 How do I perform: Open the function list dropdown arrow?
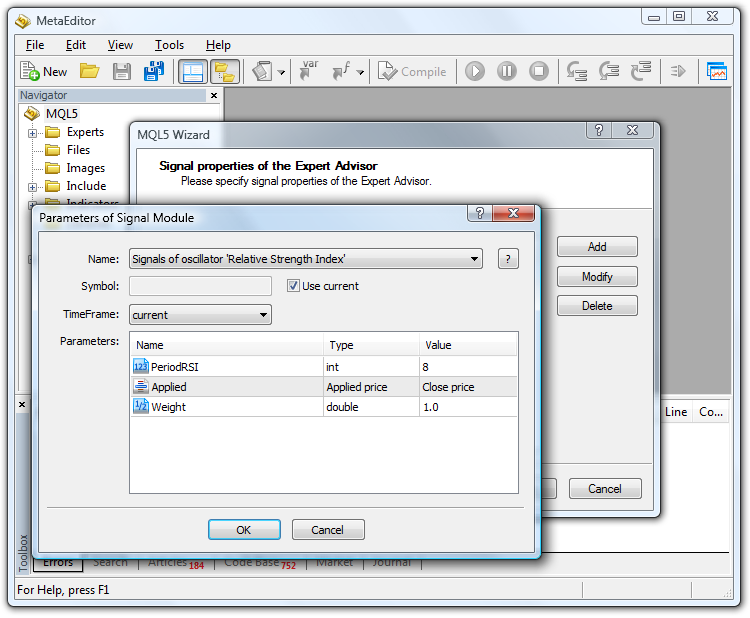tap(361, 72)
